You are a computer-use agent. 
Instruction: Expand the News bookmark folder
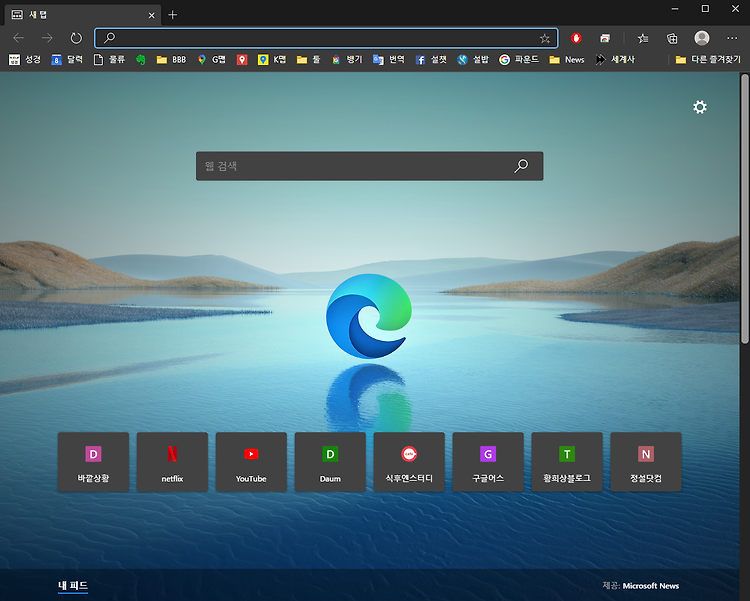click(x=567, y=59)
